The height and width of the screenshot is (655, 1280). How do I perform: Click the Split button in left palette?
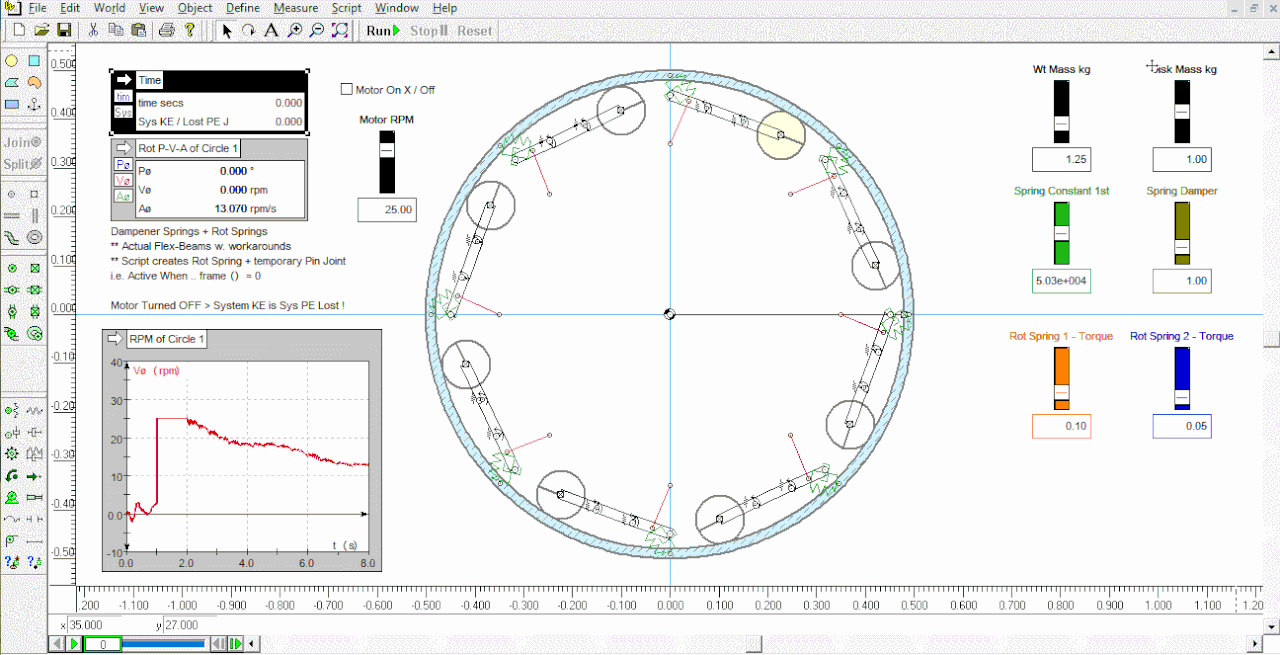(x=22, y=163)
